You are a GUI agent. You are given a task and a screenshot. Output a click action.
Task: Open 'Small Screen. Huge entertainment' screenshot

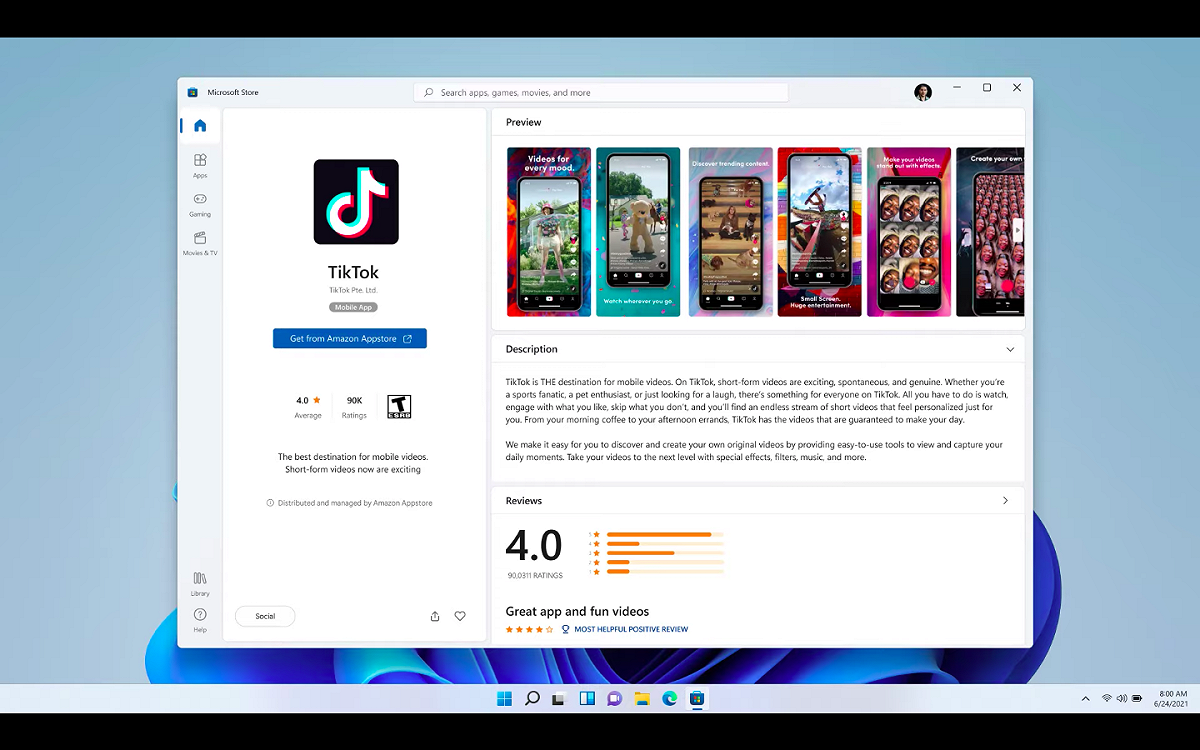click(x=820, y=232)
